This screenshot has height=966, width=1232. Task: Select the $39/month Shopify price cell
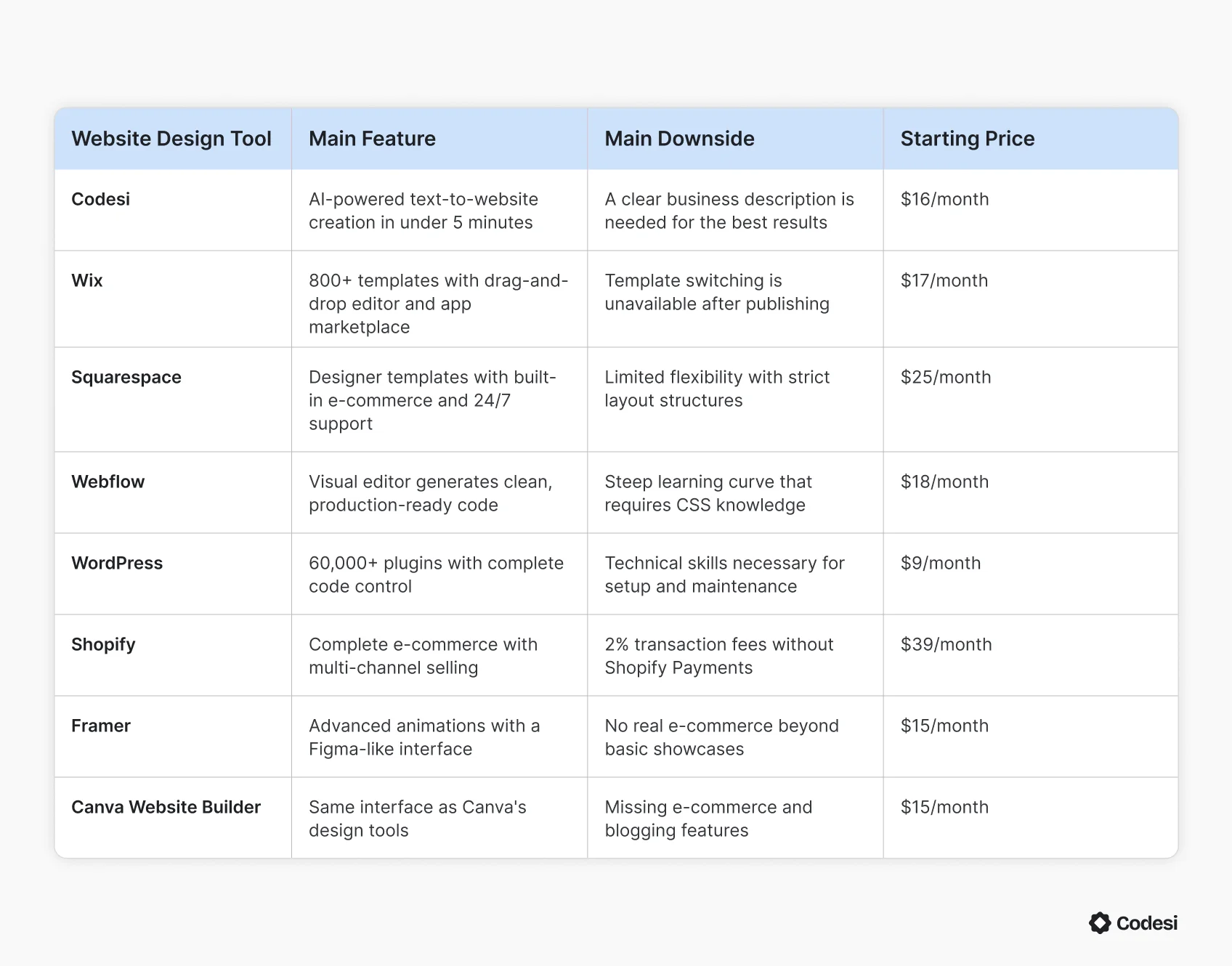tap(946, 644)
